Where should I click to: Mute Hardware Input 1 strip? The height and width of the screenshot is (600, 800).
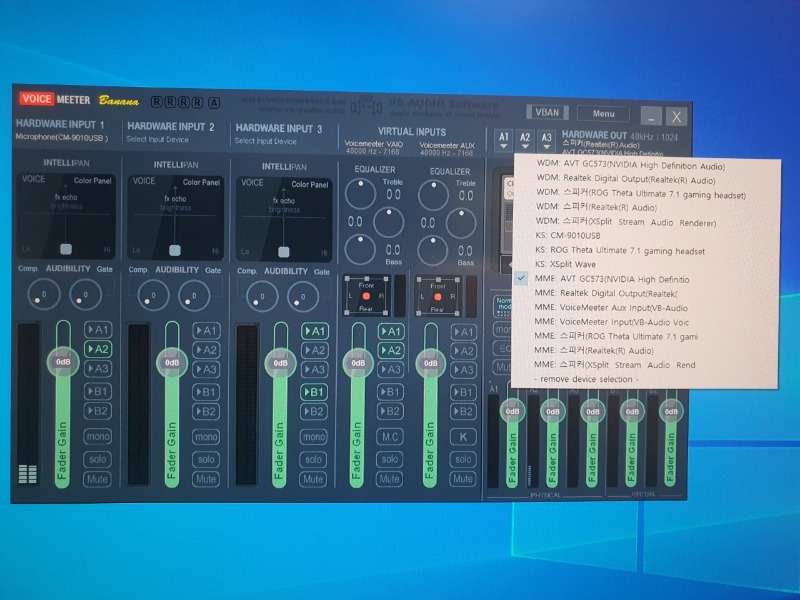[x=97, y=479]
